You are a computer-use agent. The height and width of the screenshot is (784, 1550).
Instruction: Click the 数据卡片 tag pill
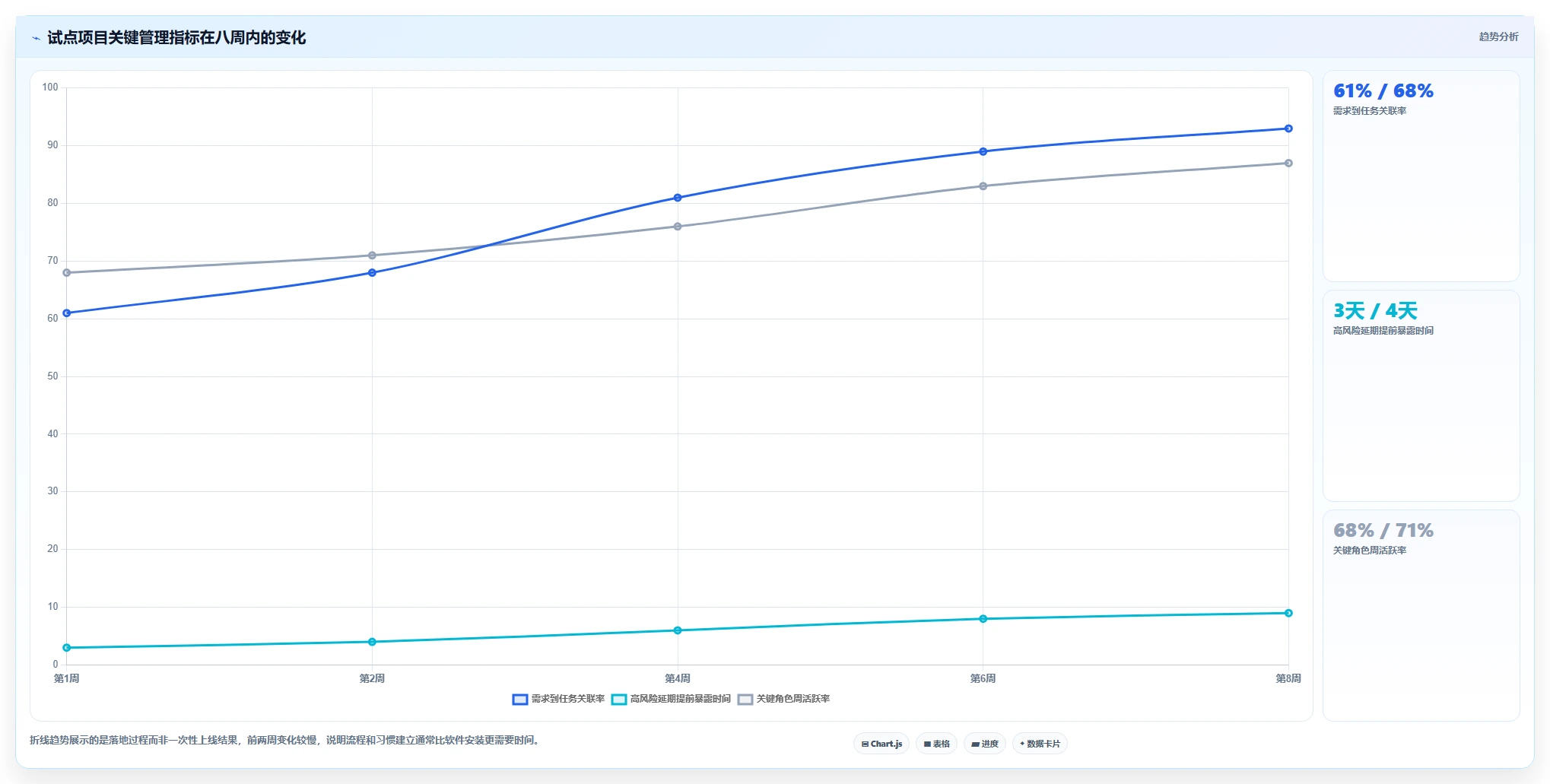pos(1040,744)
